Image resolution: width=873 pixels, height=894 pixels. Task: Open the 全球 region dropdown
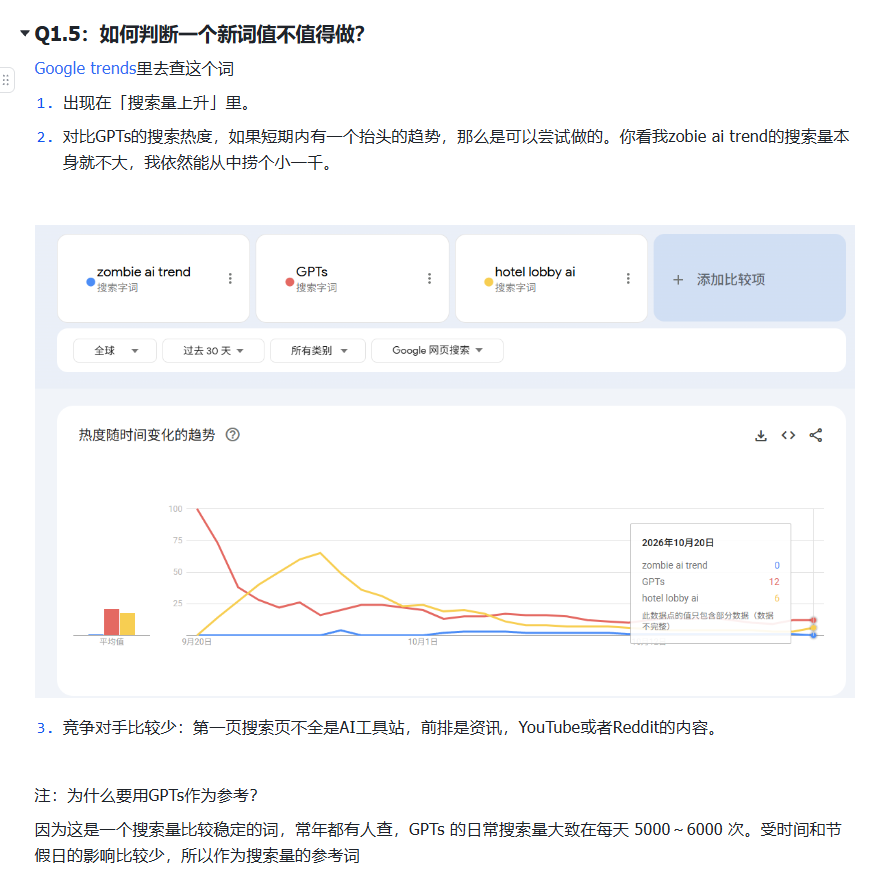[115, 351]
